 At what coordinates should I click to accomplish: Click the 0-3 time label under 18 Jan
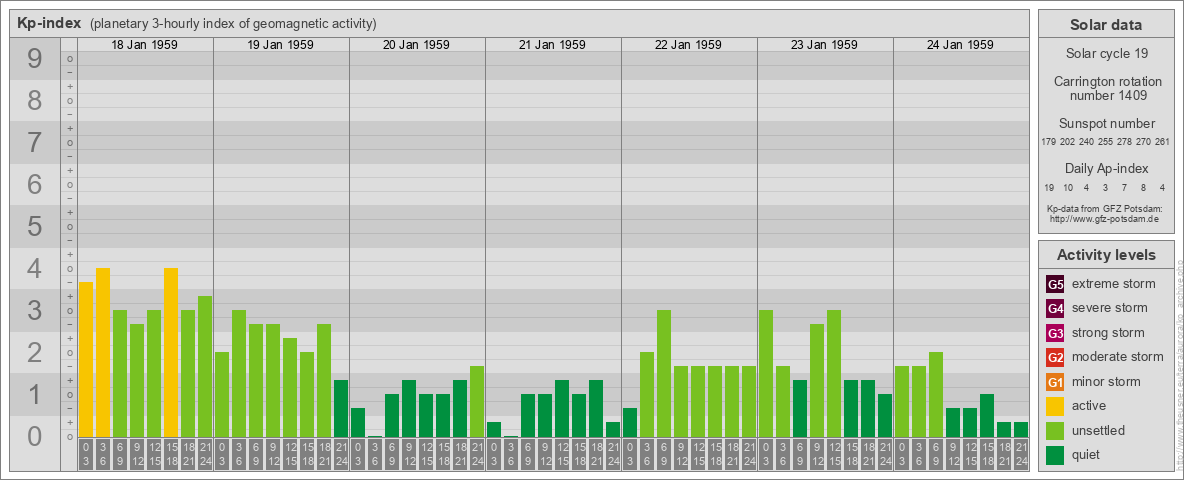[85, 456]
